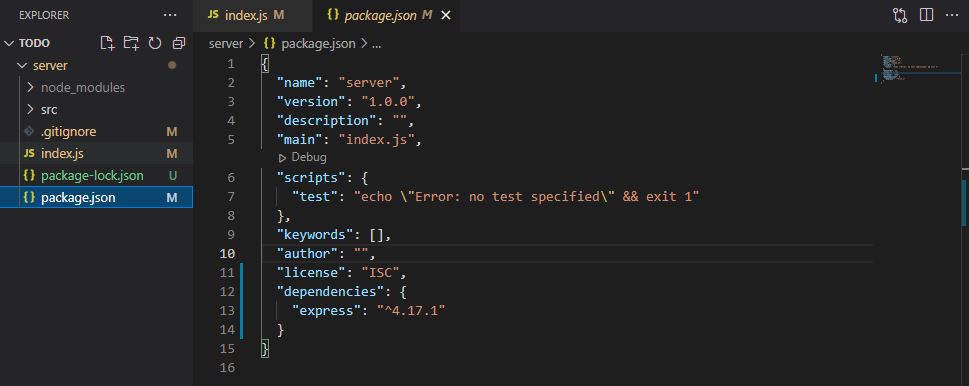Open Explorer more actions ellipsis
The height and width of the screenshot is (386, 969).
point(169,15)
